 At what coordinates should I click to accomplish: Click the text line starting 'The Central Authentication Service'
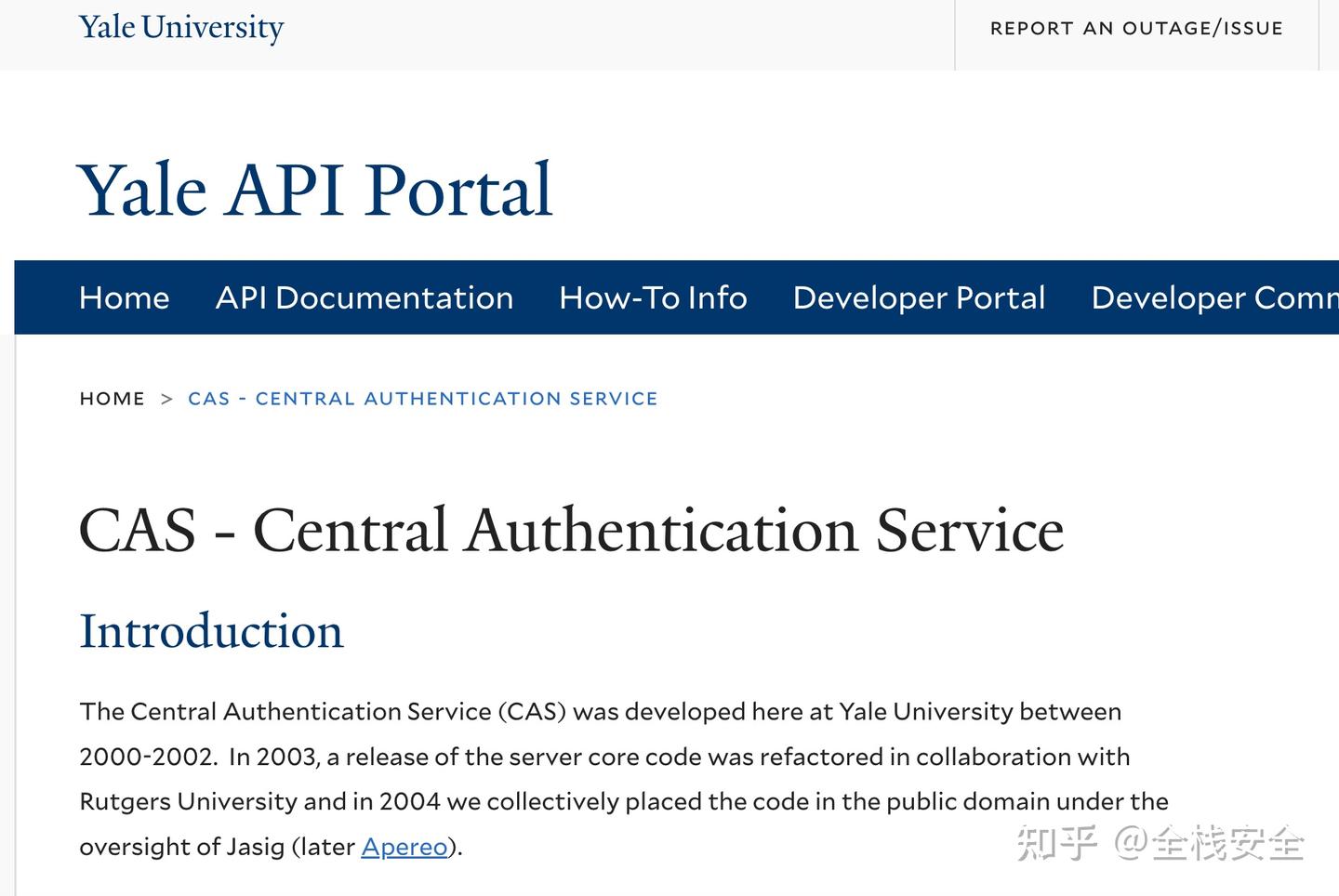tap(601, 712)
